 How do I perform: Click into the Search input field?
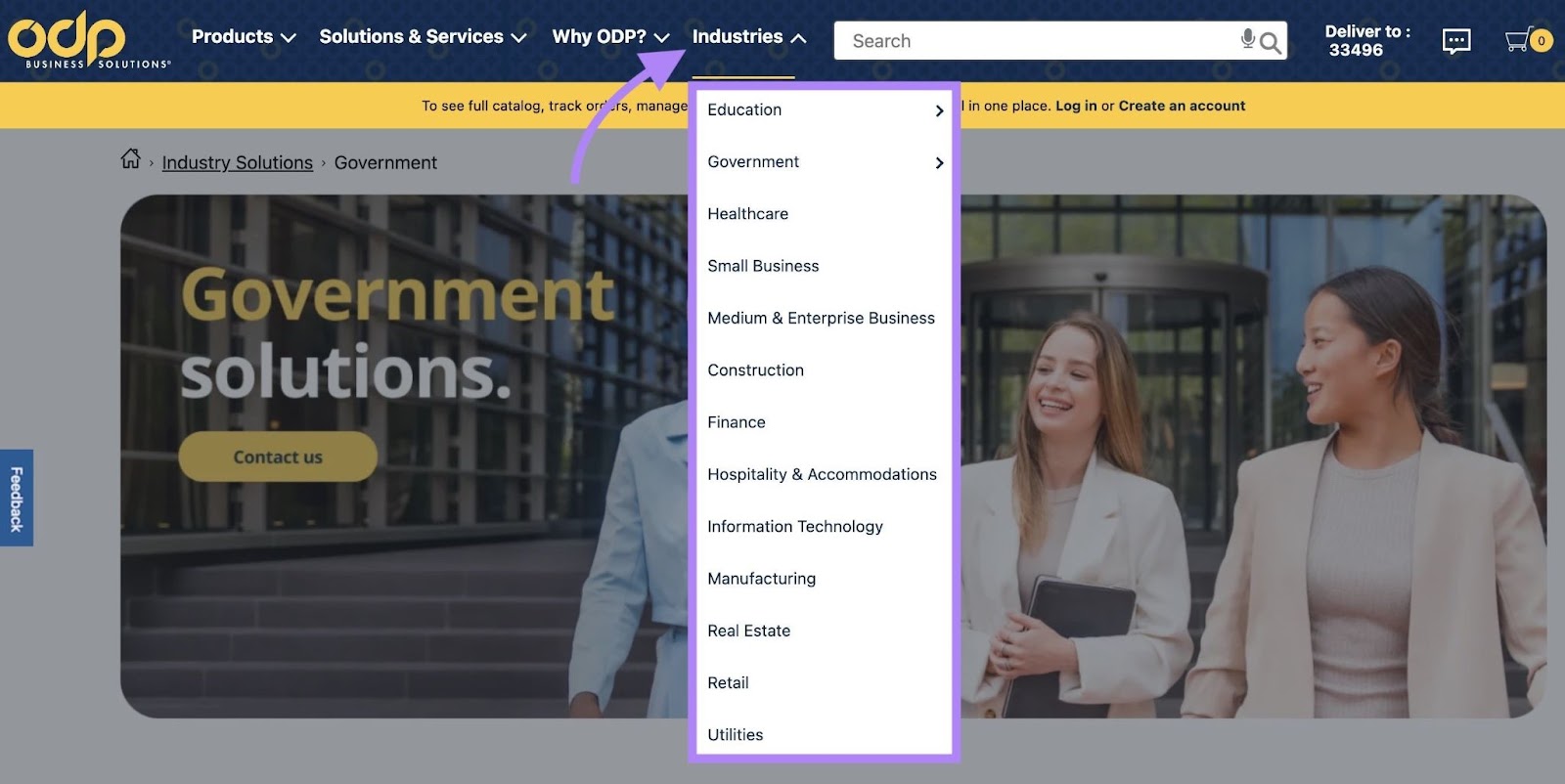[1037, 41]
